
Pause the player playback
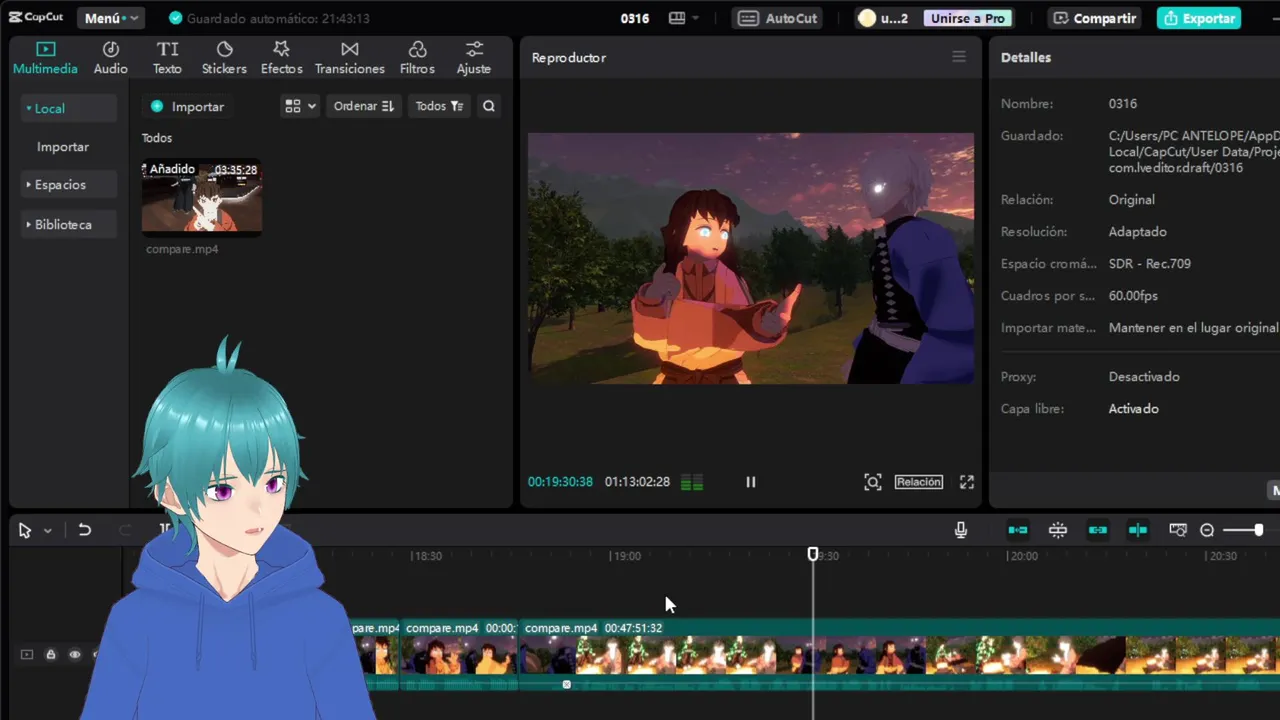pyautogui.click(x=751, y=482)
